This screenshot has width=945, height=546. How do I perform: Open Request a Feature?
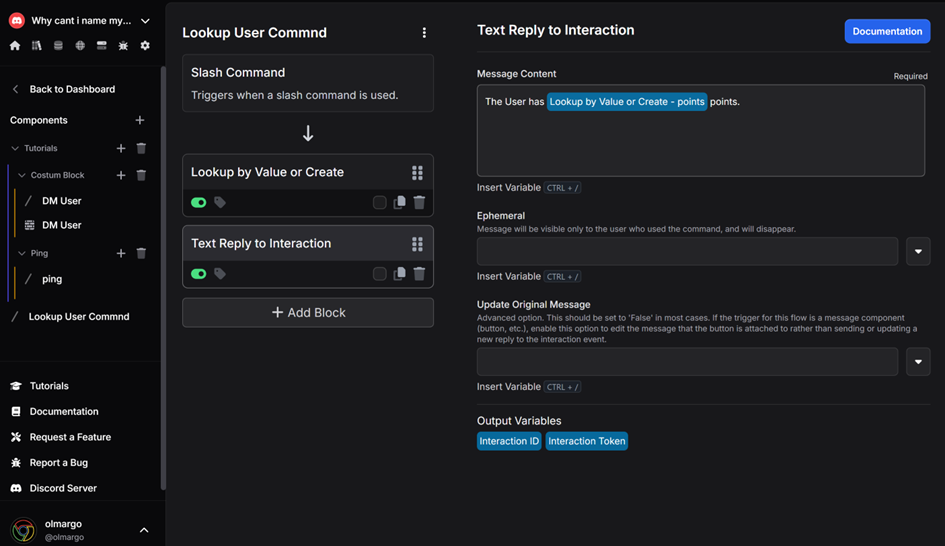(x=70, y=437)
